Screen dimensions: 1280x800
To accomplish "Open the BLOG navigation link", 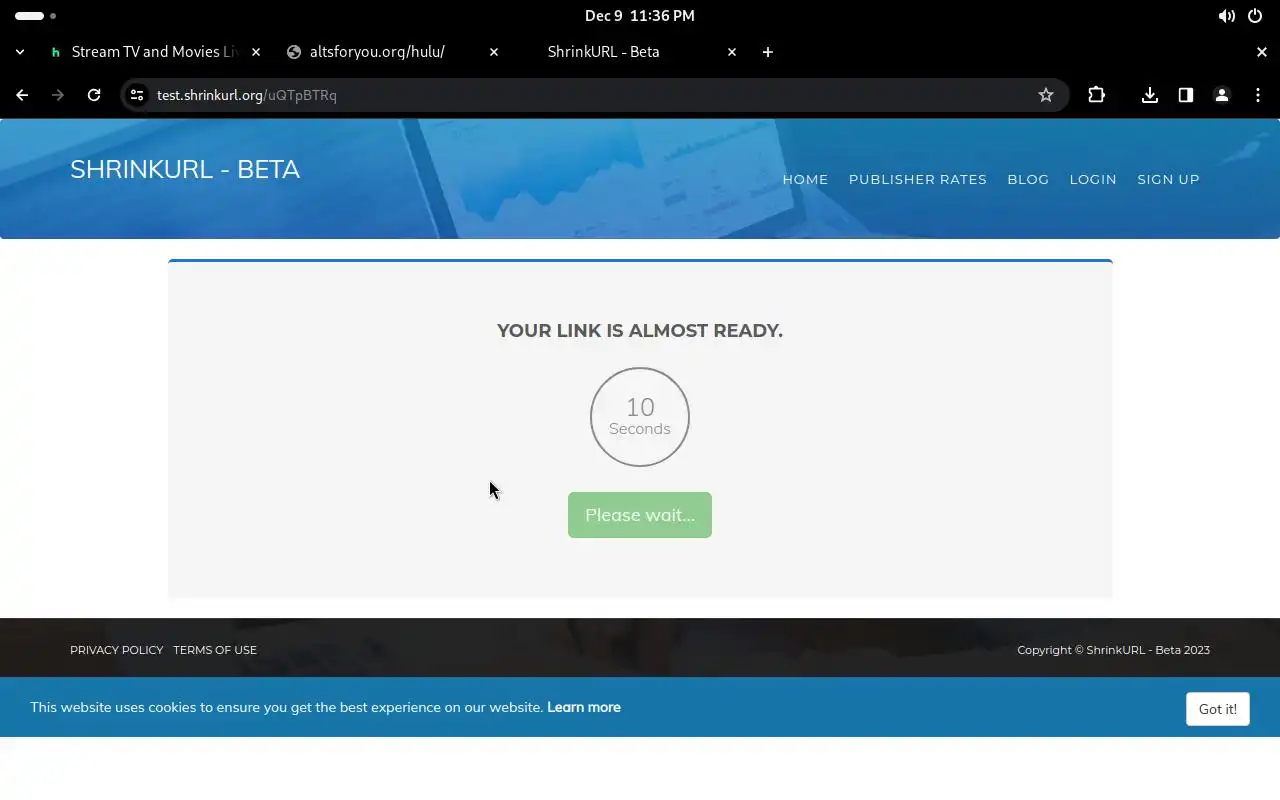I will pyautogui.click(x=1028, y=179).
